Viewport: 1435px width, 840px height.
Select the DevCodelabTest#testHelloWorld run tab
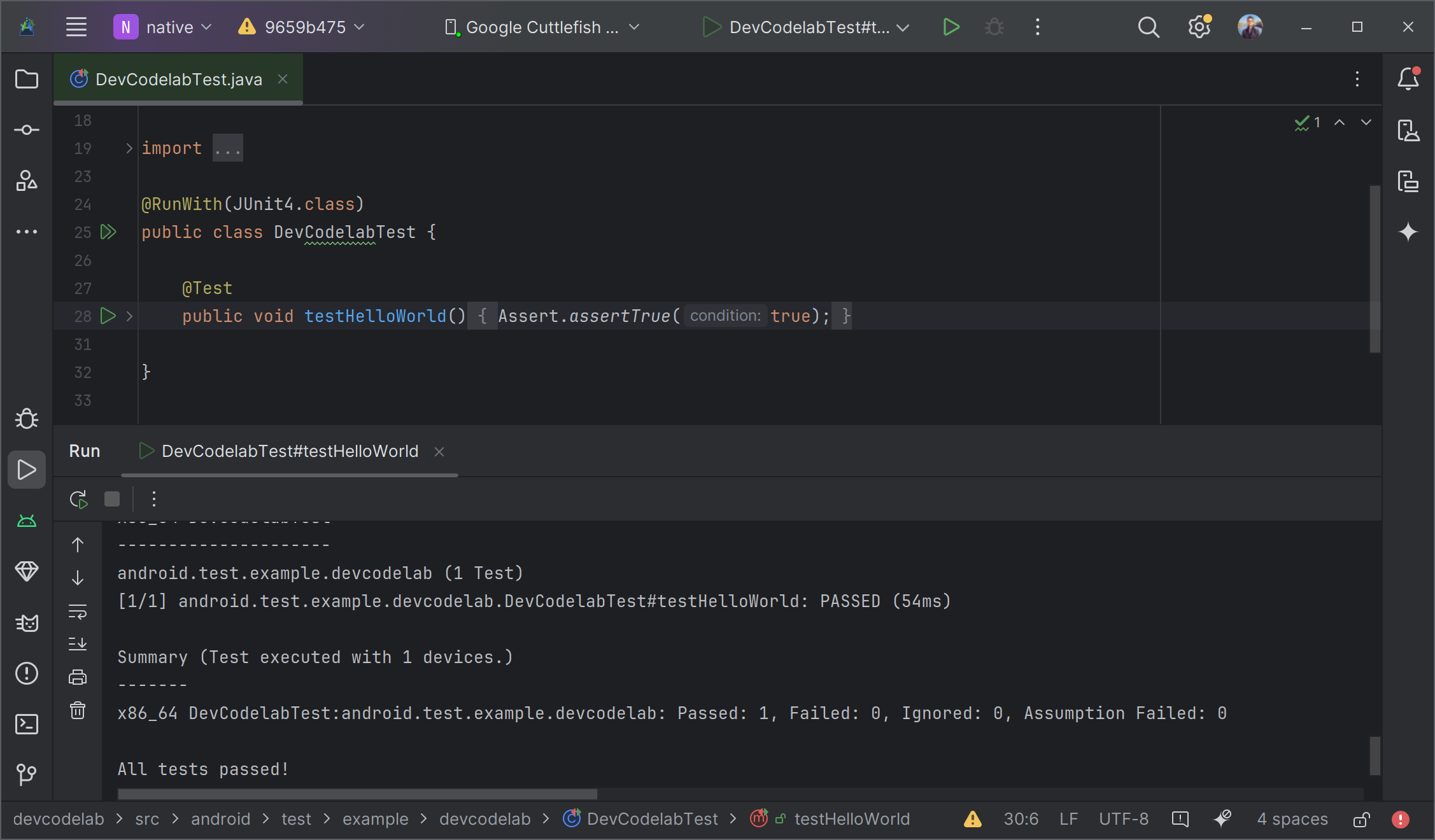coord(289,451)
